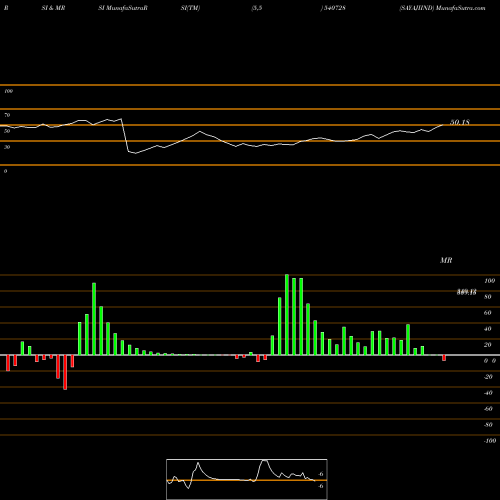Click the RSI left axis label 100

pos(8,91)
